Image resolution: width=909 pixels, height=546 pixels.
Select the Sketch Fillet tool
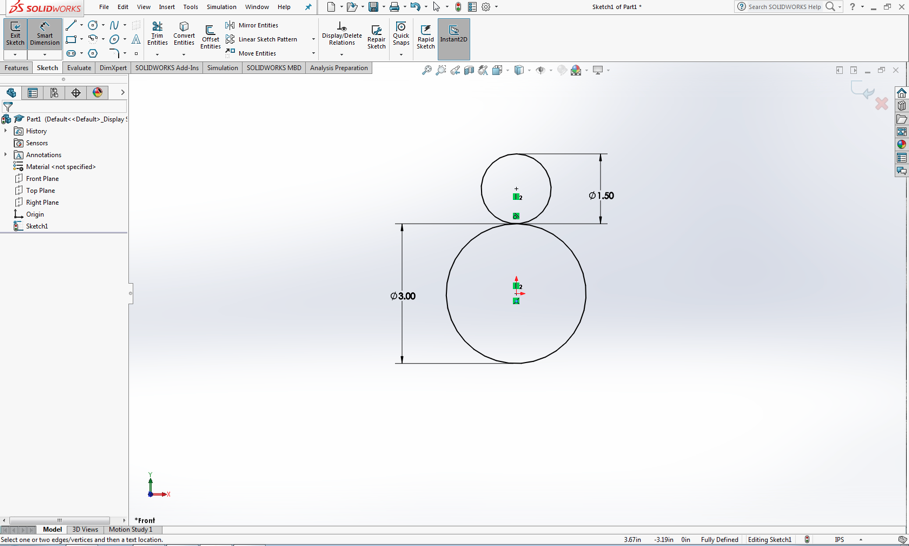(x=114, y=53)
